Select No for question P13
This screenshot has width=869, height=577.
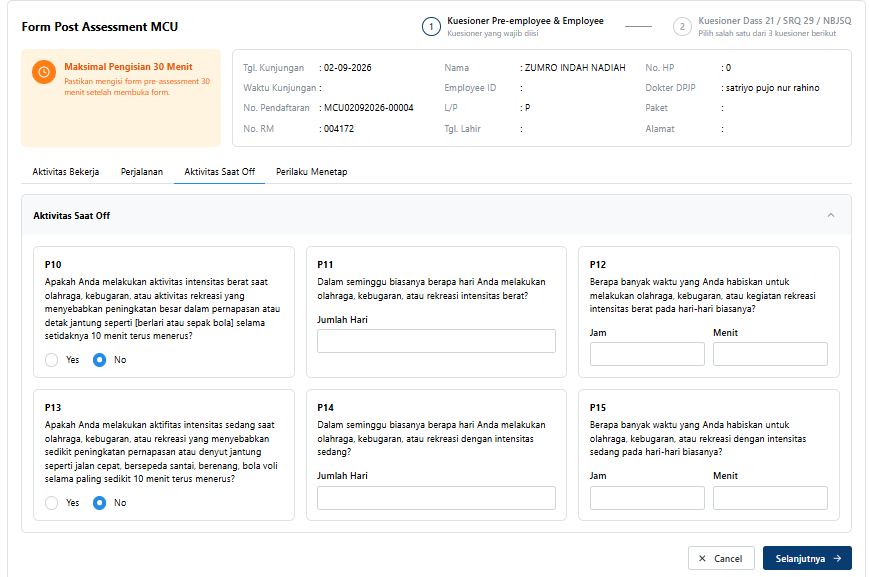click(99, 503)
